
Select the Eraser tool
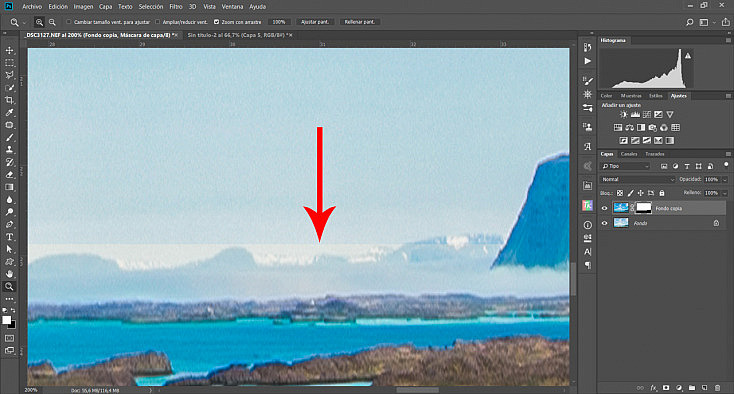pyautogui.click(x=9, y=175)
